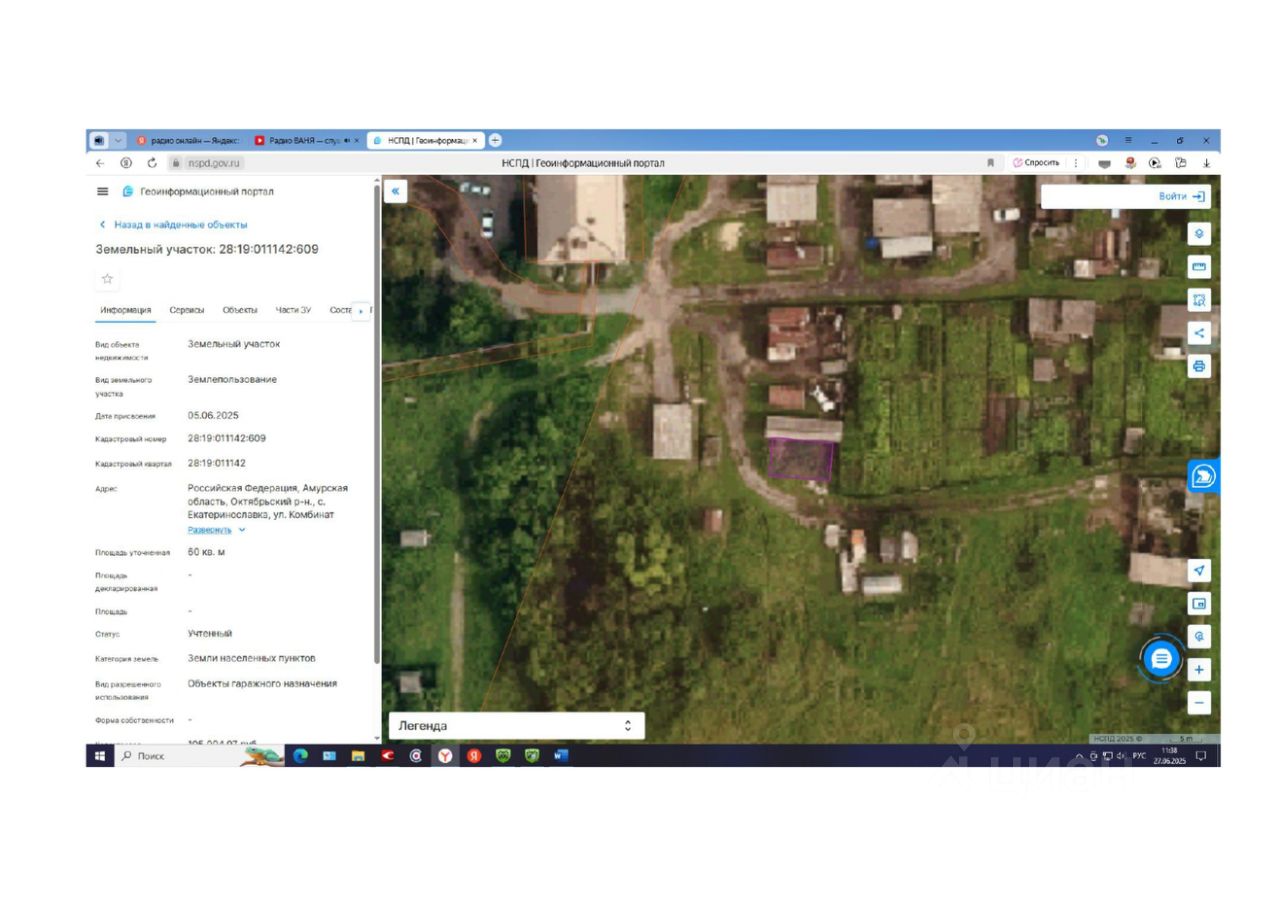Viewport: 1280px width, 904px height.
Task: Click the target locate icon on map
Action: 1199,637
